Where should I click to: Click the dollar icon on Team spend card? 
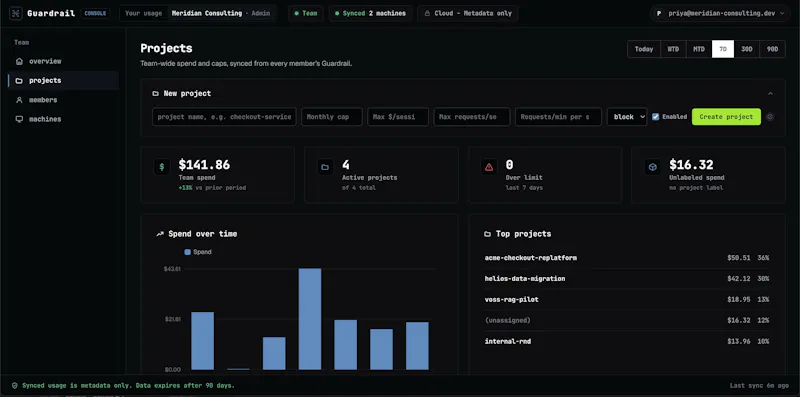162,167
